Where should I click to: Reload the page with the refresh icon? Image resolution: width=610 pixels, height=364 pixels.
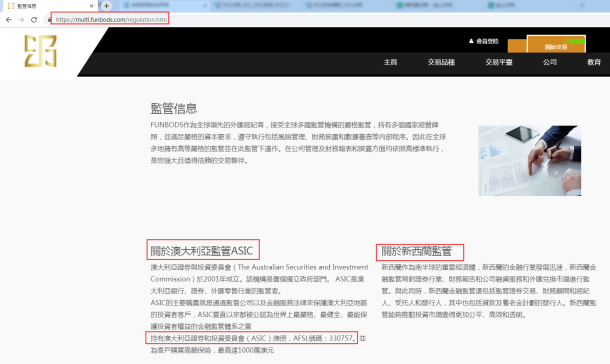(x=34, y=20)
